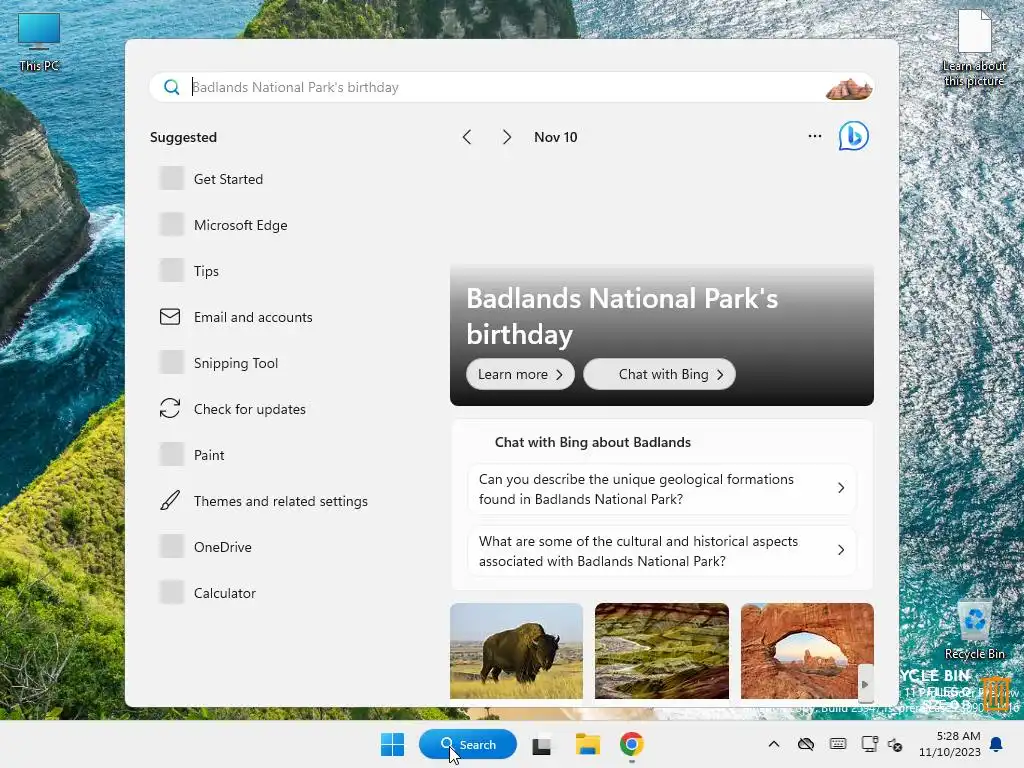The image size is (1024, 768).
Task: Click the Chat with Bing button
Action: tap(659, 374)
